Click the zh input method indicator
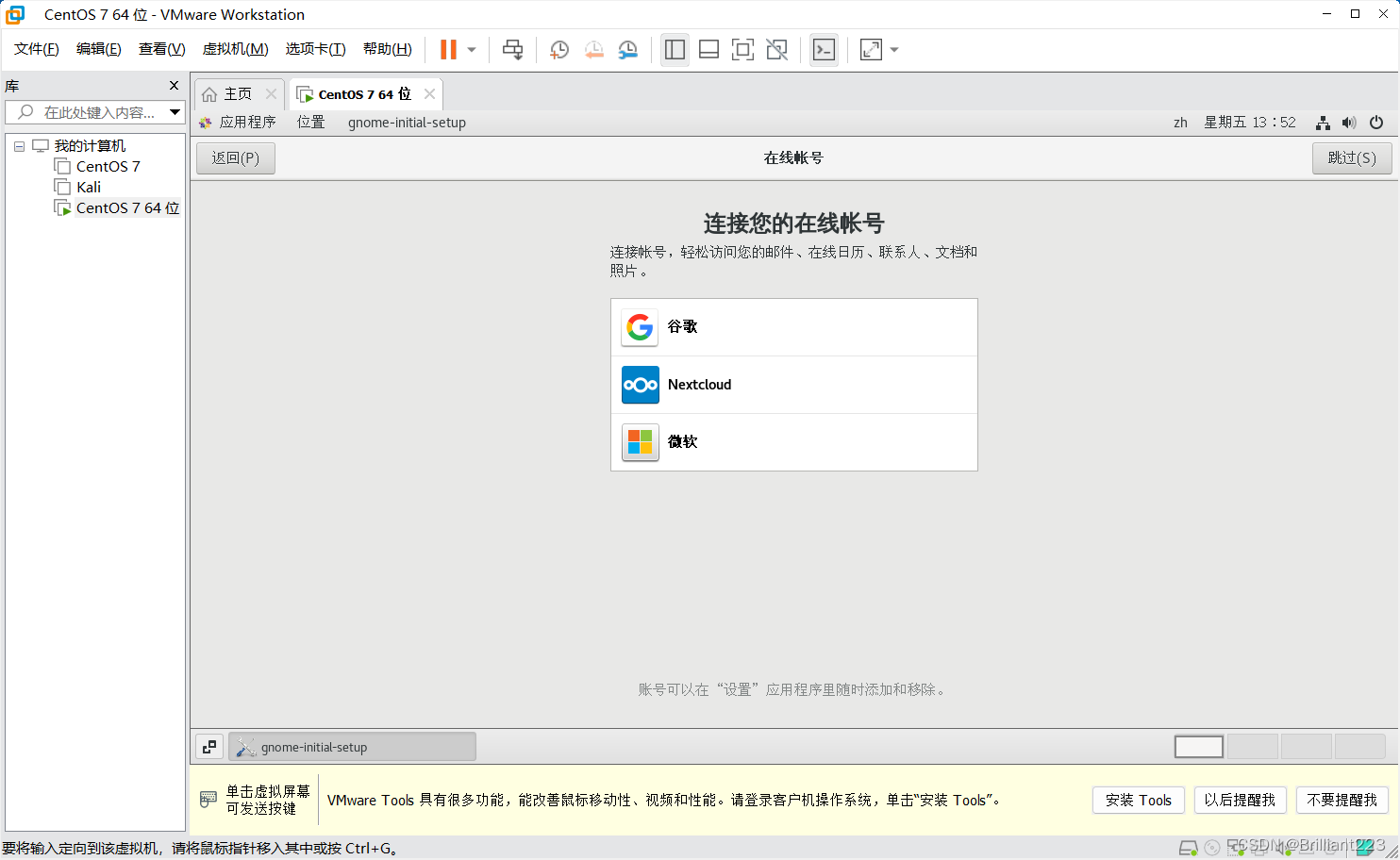 point(1180,123)
